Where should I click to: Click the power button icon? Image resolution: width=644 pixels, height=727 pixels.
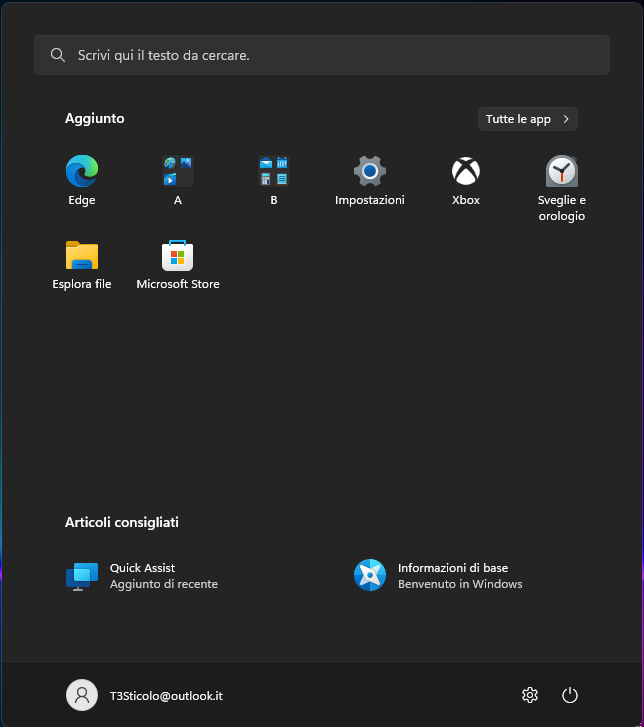[570, 695]
